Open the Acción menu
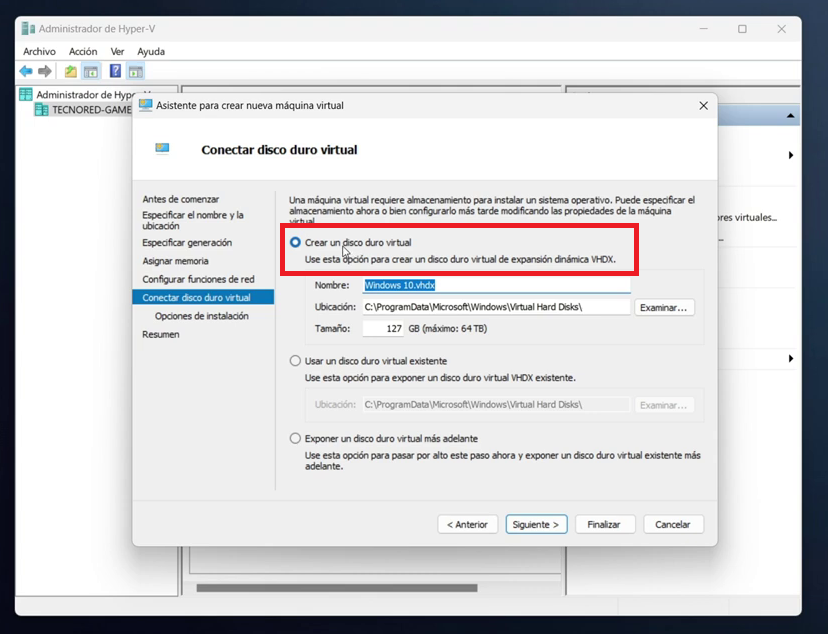Viewport: 828px width, 634px height. 83,51
